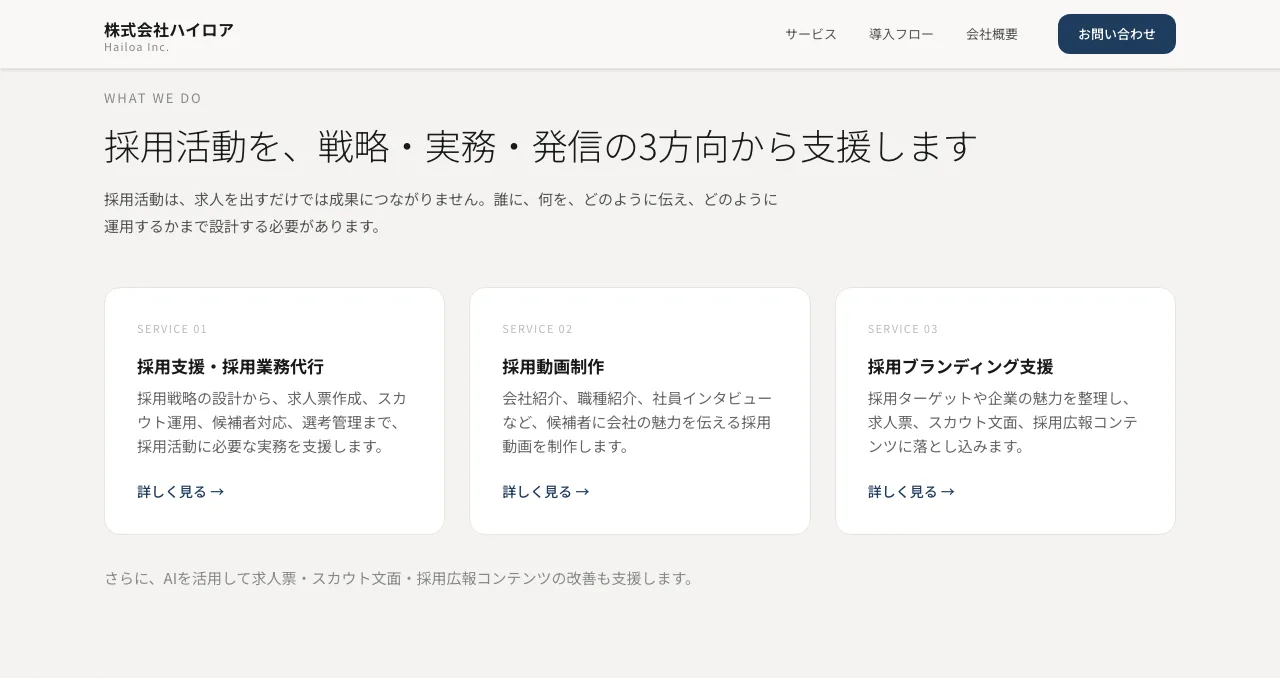The image size is (1280, 680).
Task: Click the 採用支援・採用業務代行 card title
Action: (x=230, y=366)
